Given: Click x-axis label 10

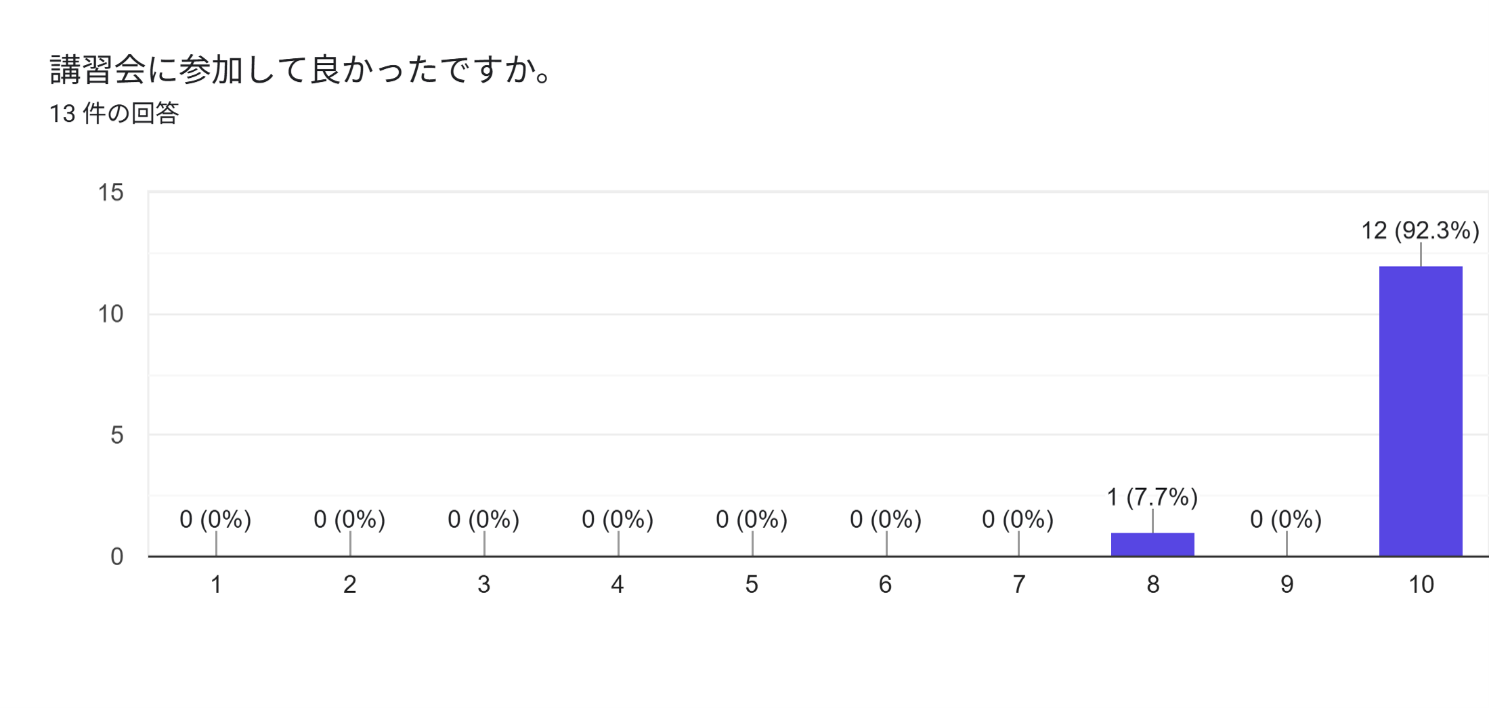Looking at the screenshot, I should (x=1420, y=585).
